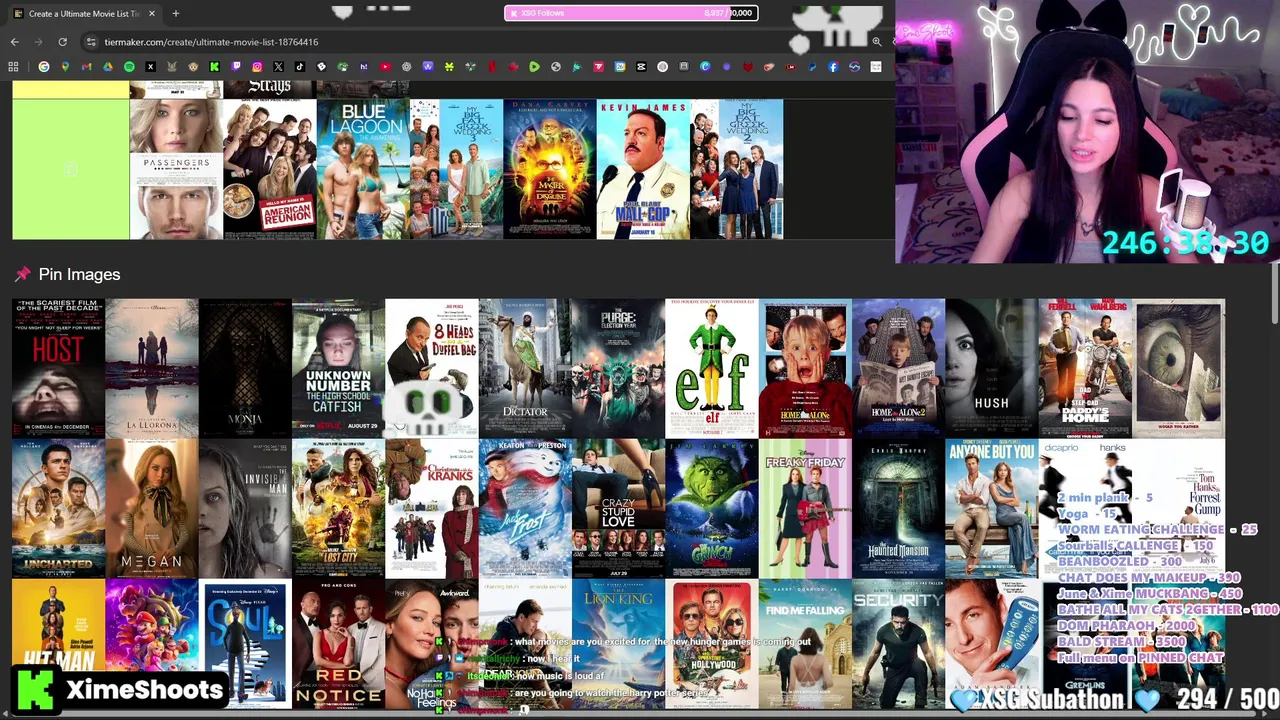
Task: Select the Master of Disguise poster
Action: (550, 169)
